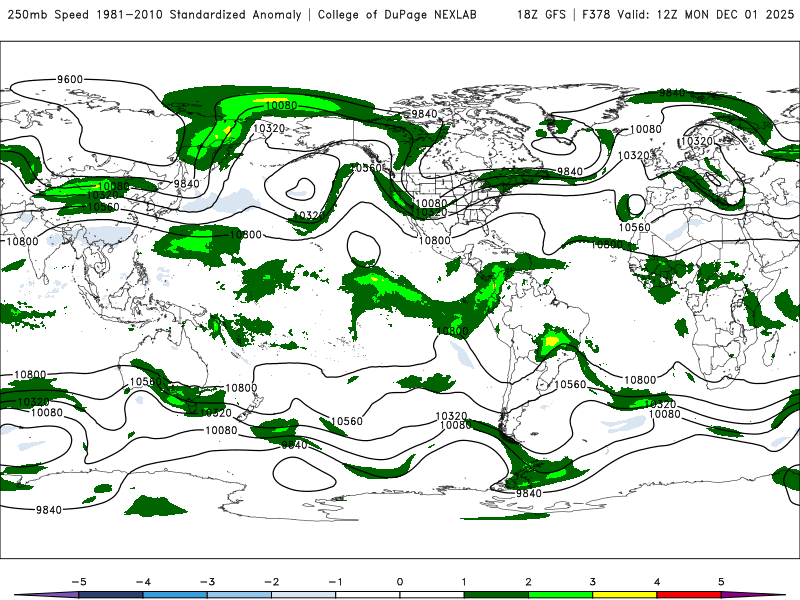Click the colorbar segment between -4 and -3

pyautogui.click(x=175, y=595)
